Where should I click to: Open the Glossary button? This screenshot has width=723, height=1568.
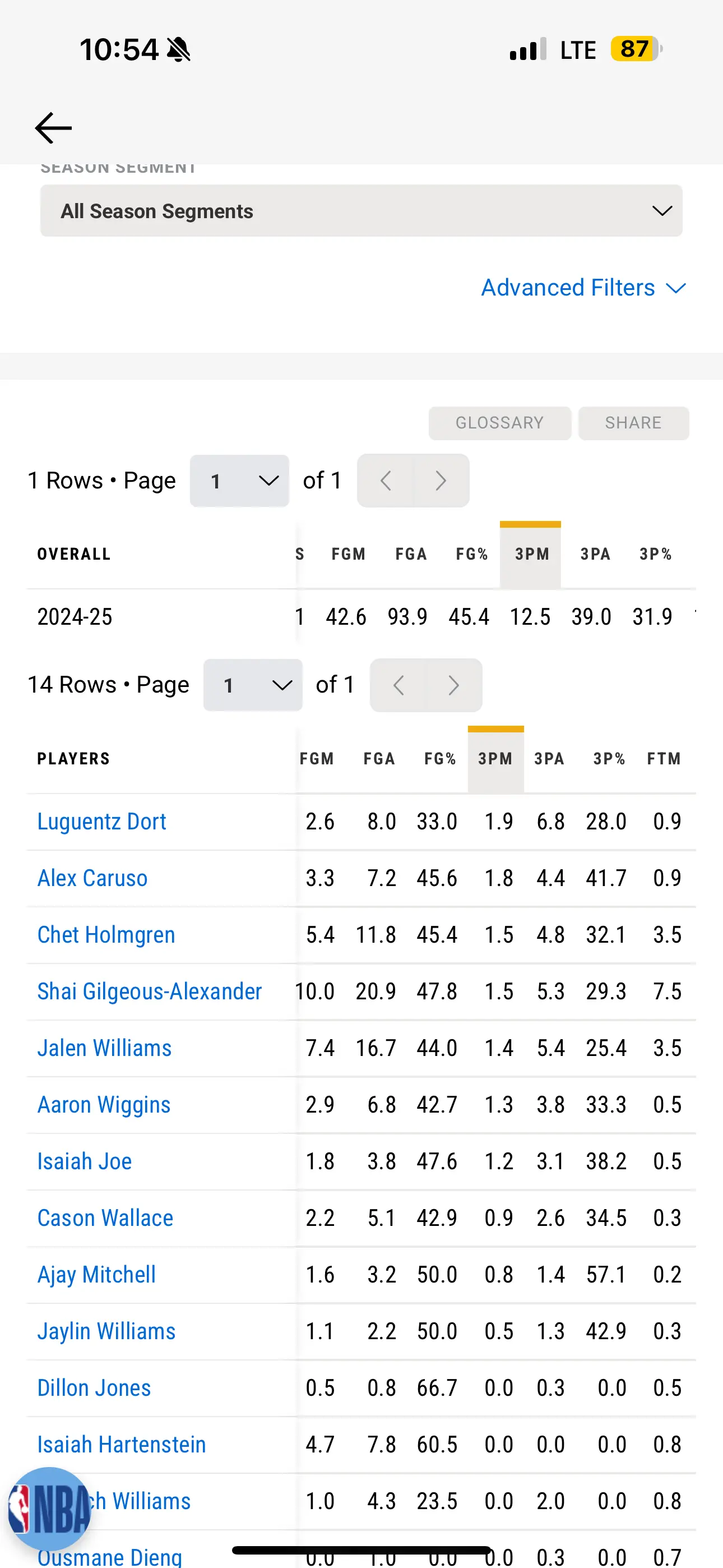(x=499, y=423)
